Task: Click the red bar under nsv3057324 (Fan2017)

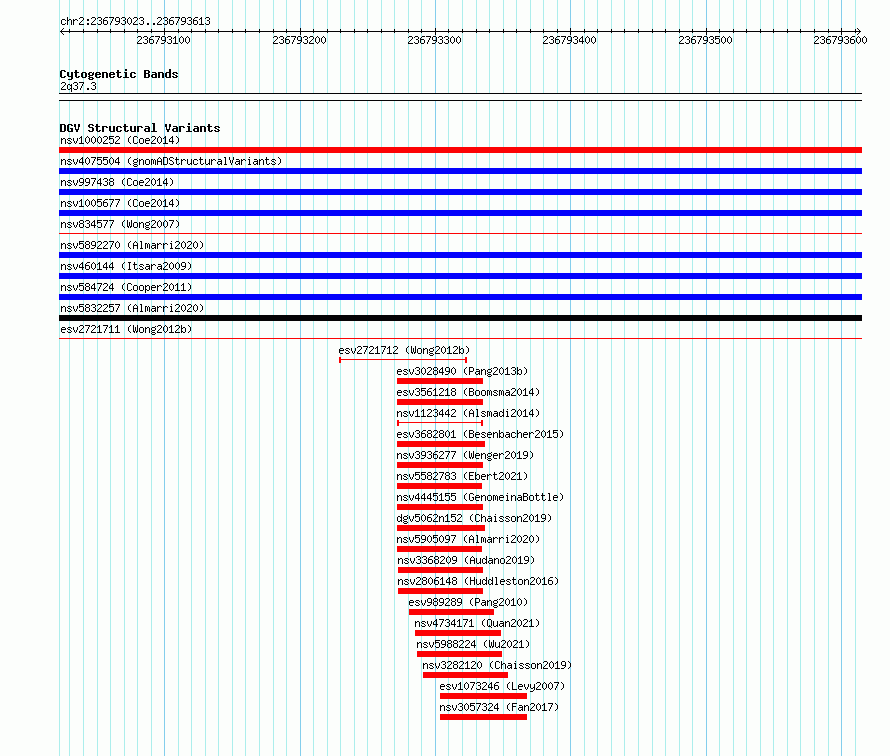Action: click(x=484, y=717)
